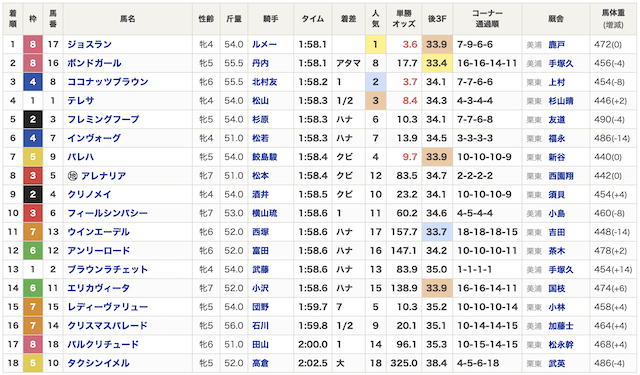Open jockey 石川 profile

[260, 326]
